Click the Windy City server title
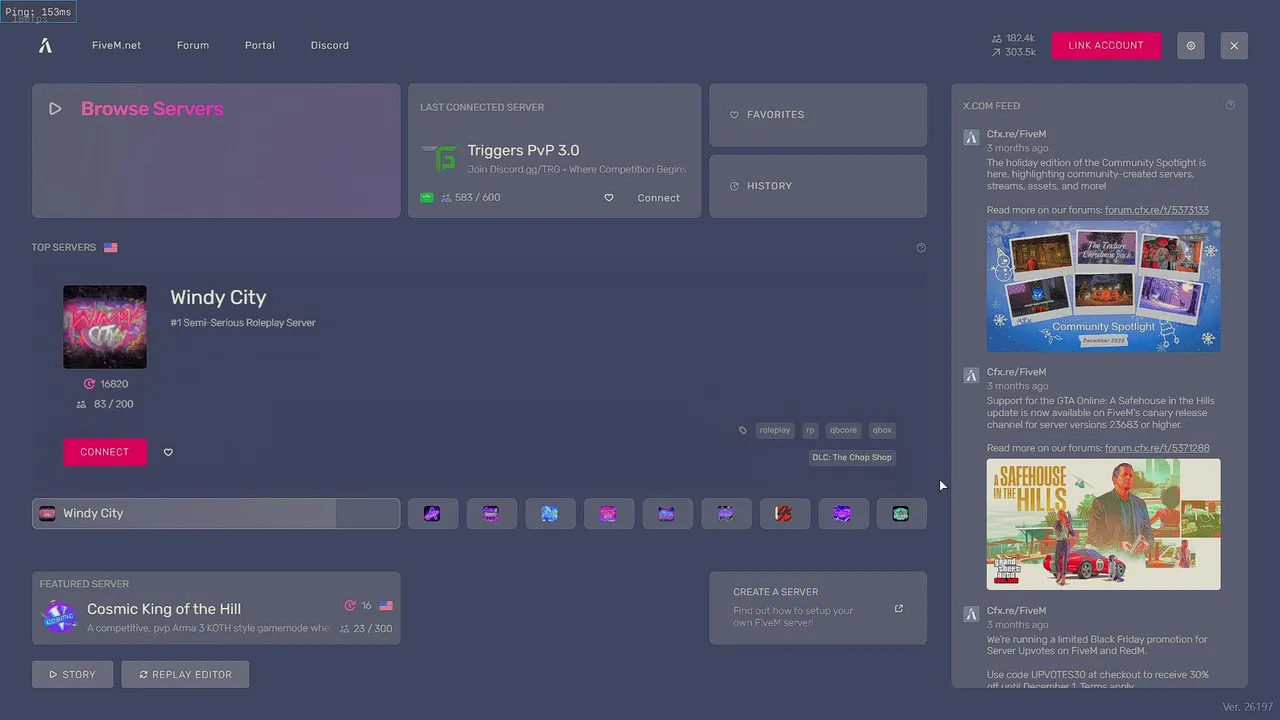 (218, 297)
